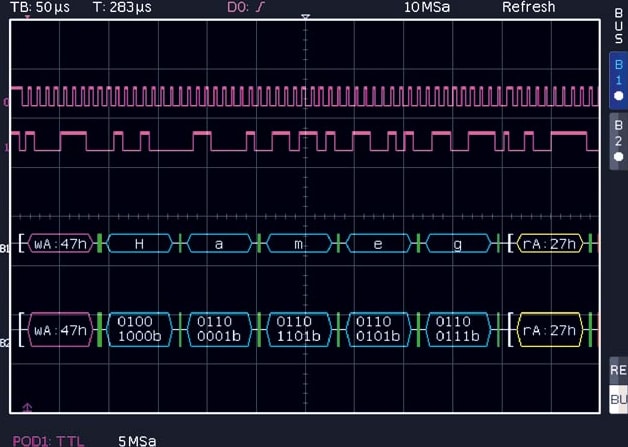The height and width of the screenshot is (447, 628).
Task: Select the B1 bus button
Action: click(618, 81)
